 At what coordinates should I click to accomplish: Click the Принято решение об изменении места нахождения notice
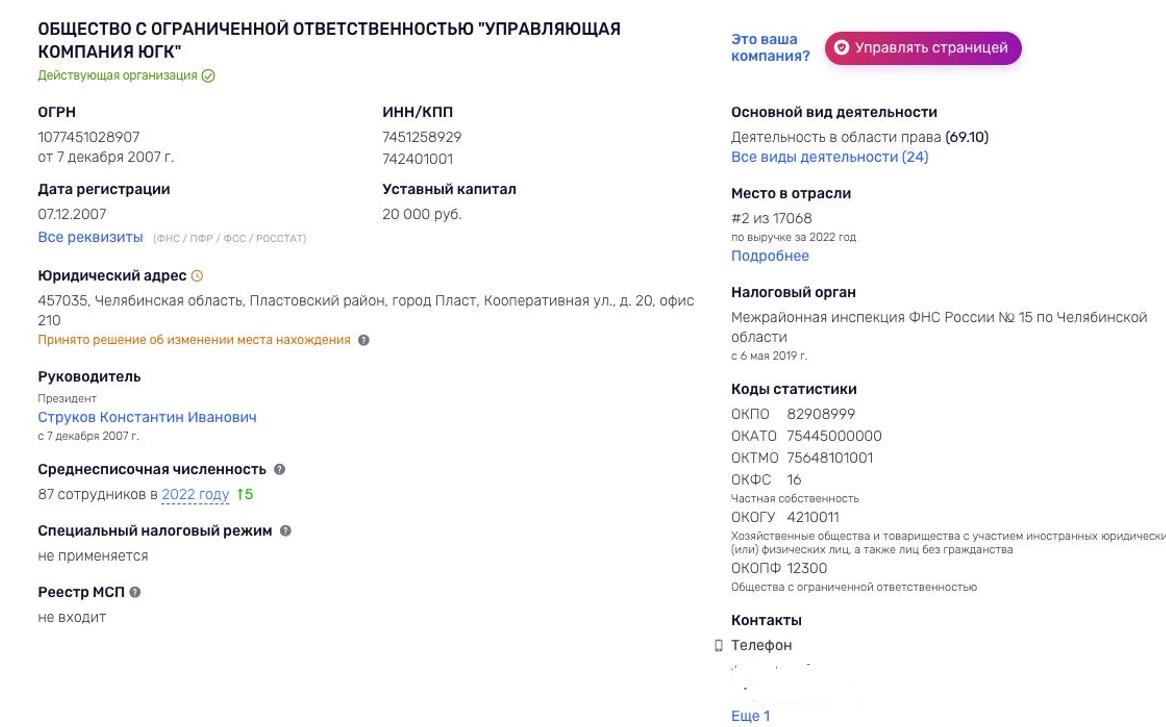(194, 340)
